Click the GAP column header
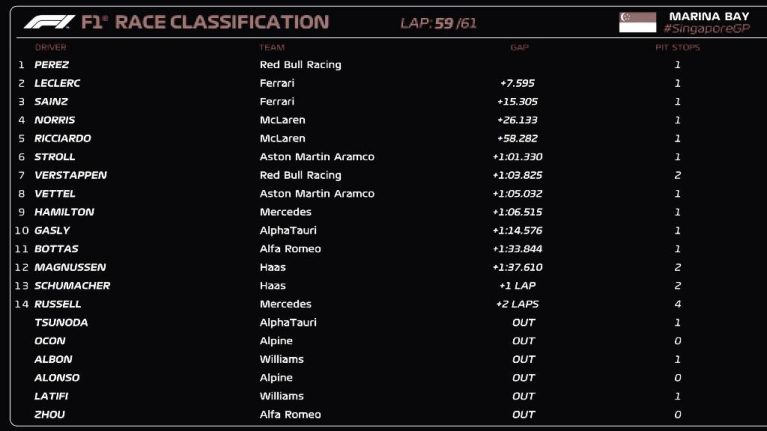The image size is (767, 431). point(519,47)
